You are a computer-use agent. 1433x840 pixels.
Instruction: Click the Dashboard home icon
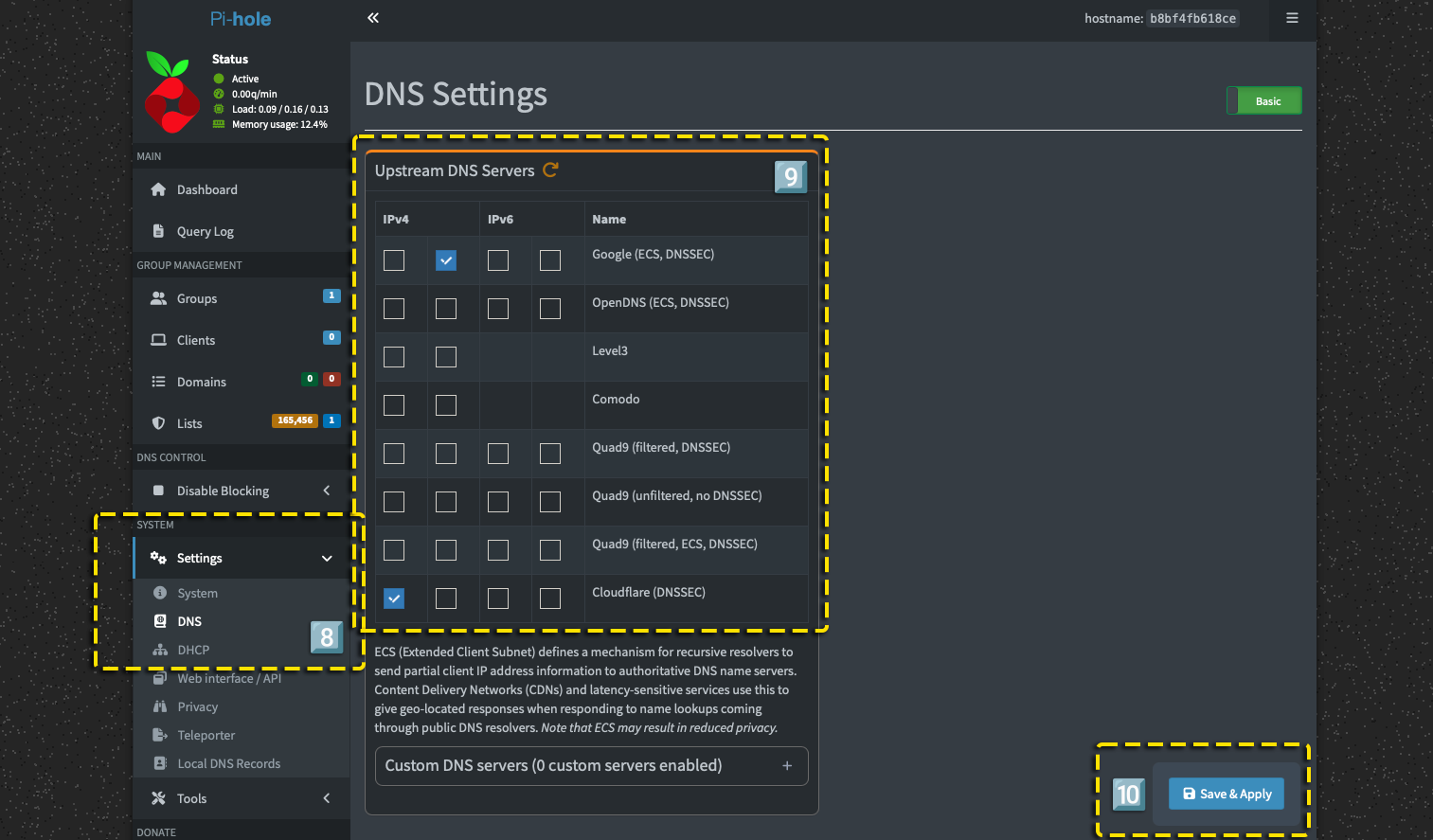158,189
